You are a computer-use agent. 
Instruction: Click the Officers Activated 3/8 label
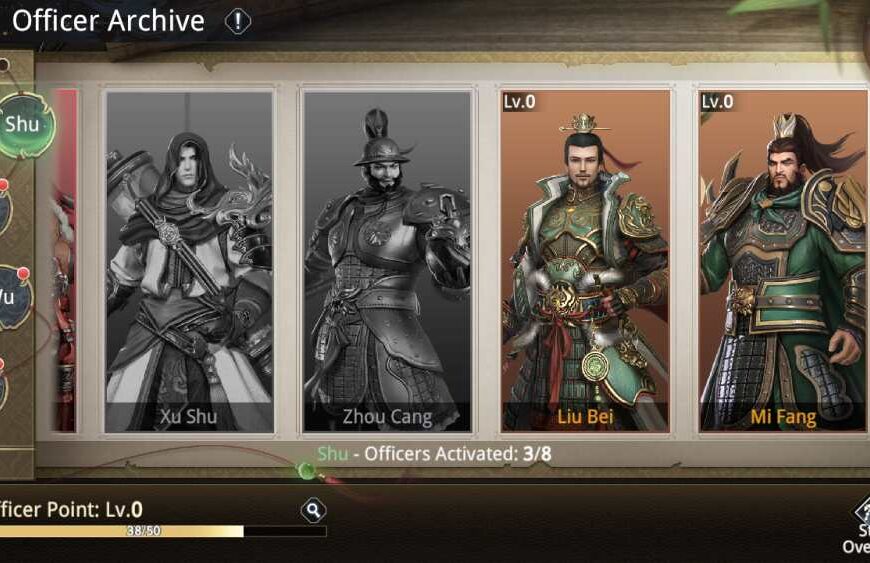coord(434,454)
